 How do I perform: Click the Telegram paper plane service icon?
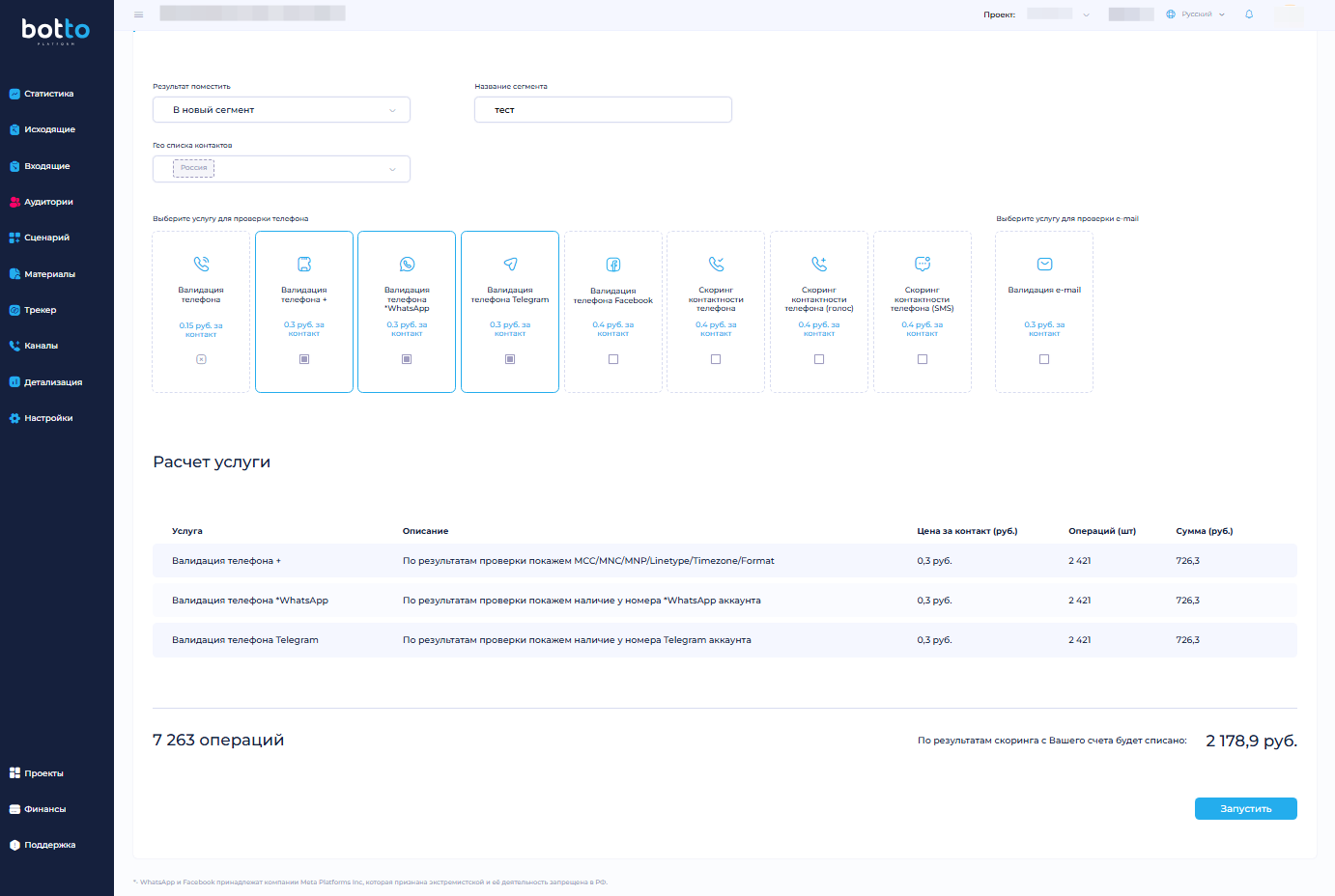510,264
